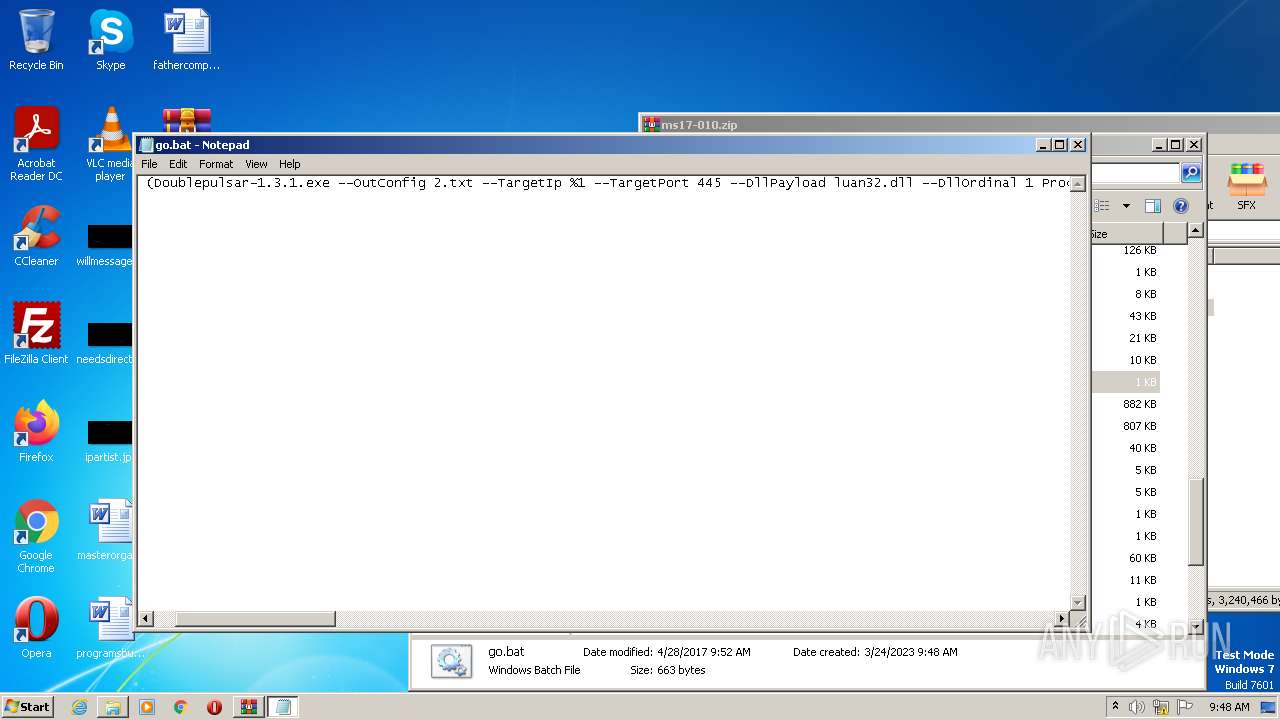Click the go.bat icon in details pane
1280x720 pixels.
click(x=451, y=661)
